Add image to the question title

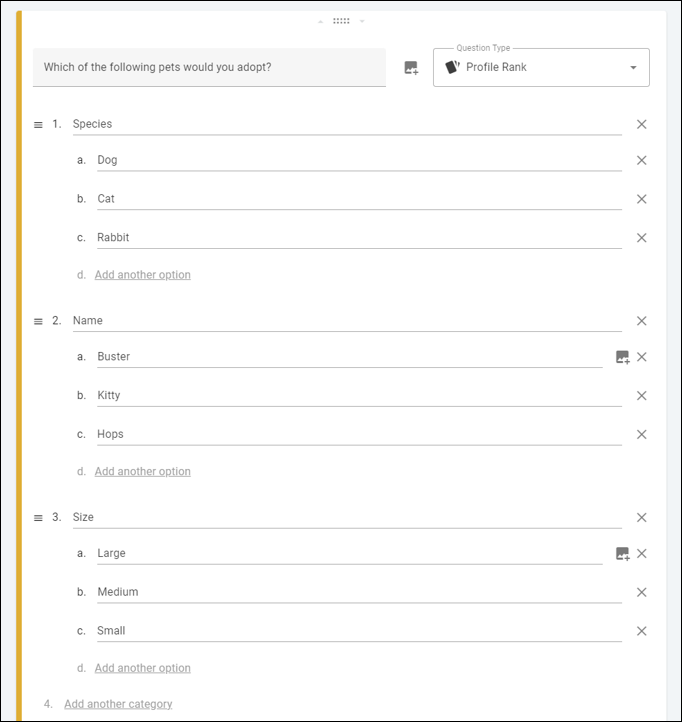pos(411,68)
